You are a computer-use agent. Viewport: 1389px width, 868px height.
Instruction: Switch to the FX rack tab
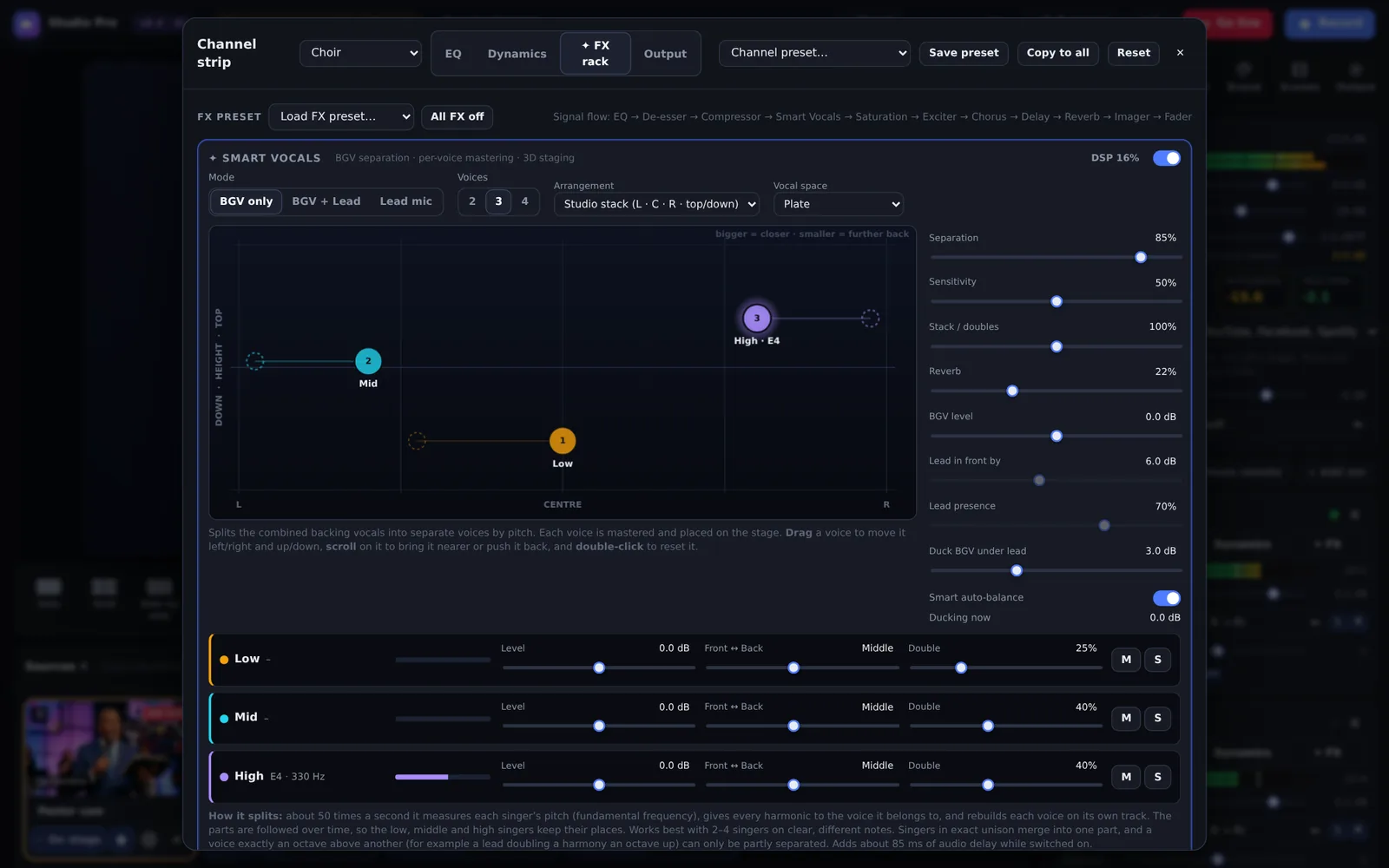(596, 54)
